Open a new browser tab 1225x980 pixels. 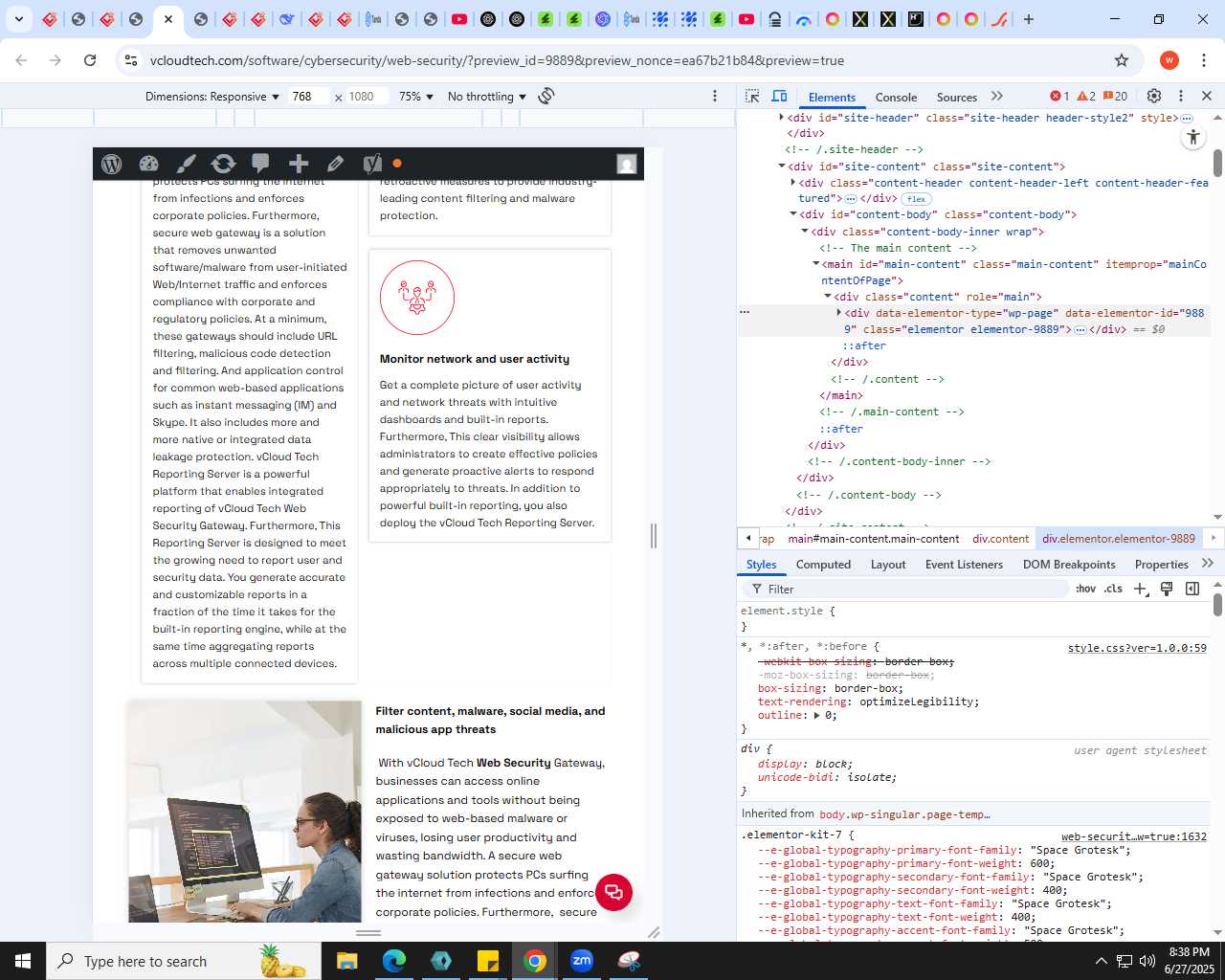tap(1029, 19)
